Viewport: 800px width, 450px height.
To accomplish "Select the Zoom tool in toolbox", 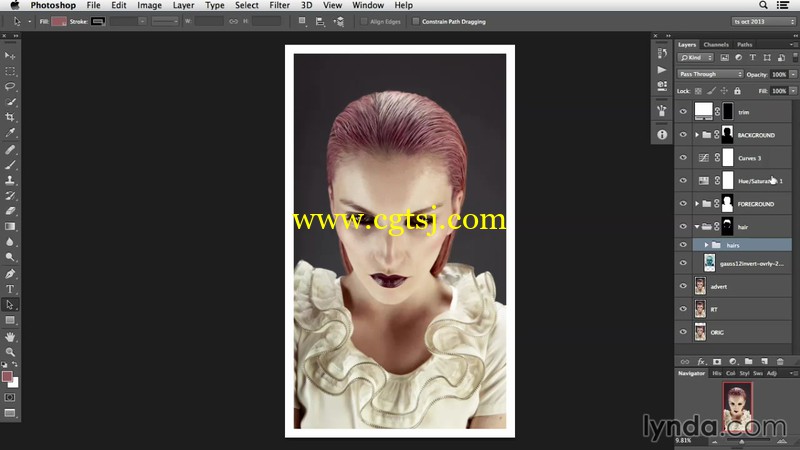I will [x=10, y=352].
